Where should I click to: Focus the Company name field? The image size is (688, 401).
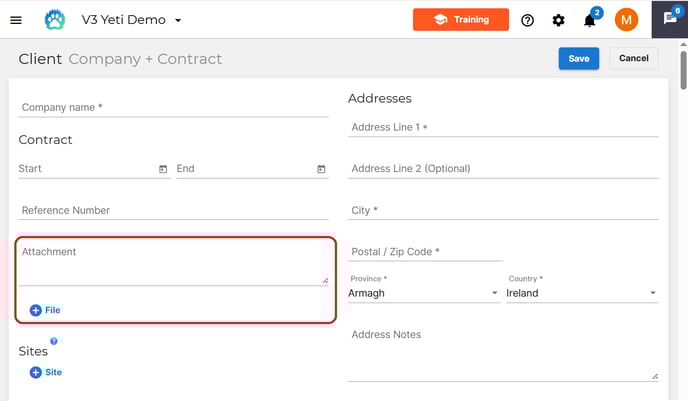(173, 108)
